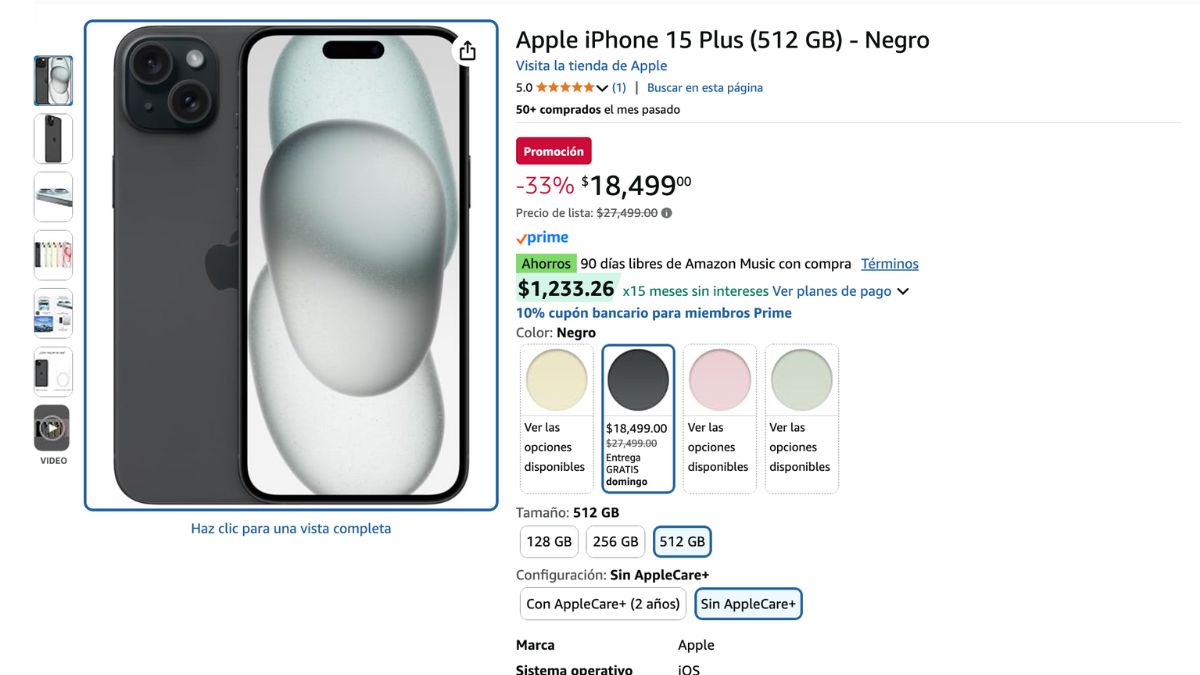Visit la tienda de Apple link

point(591,66)
